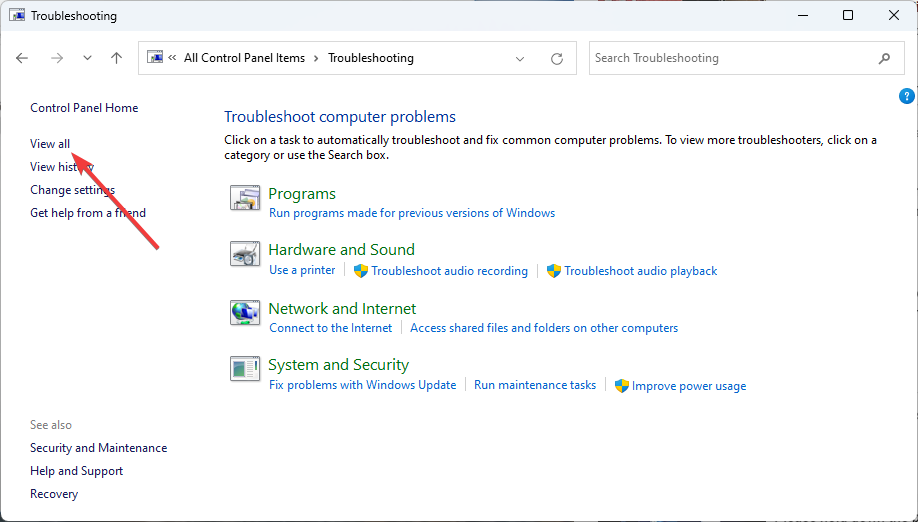The height and width of the screenshot is (522, 918).
Task: Expand the address bar history dropdown
Action: [520, 59]
